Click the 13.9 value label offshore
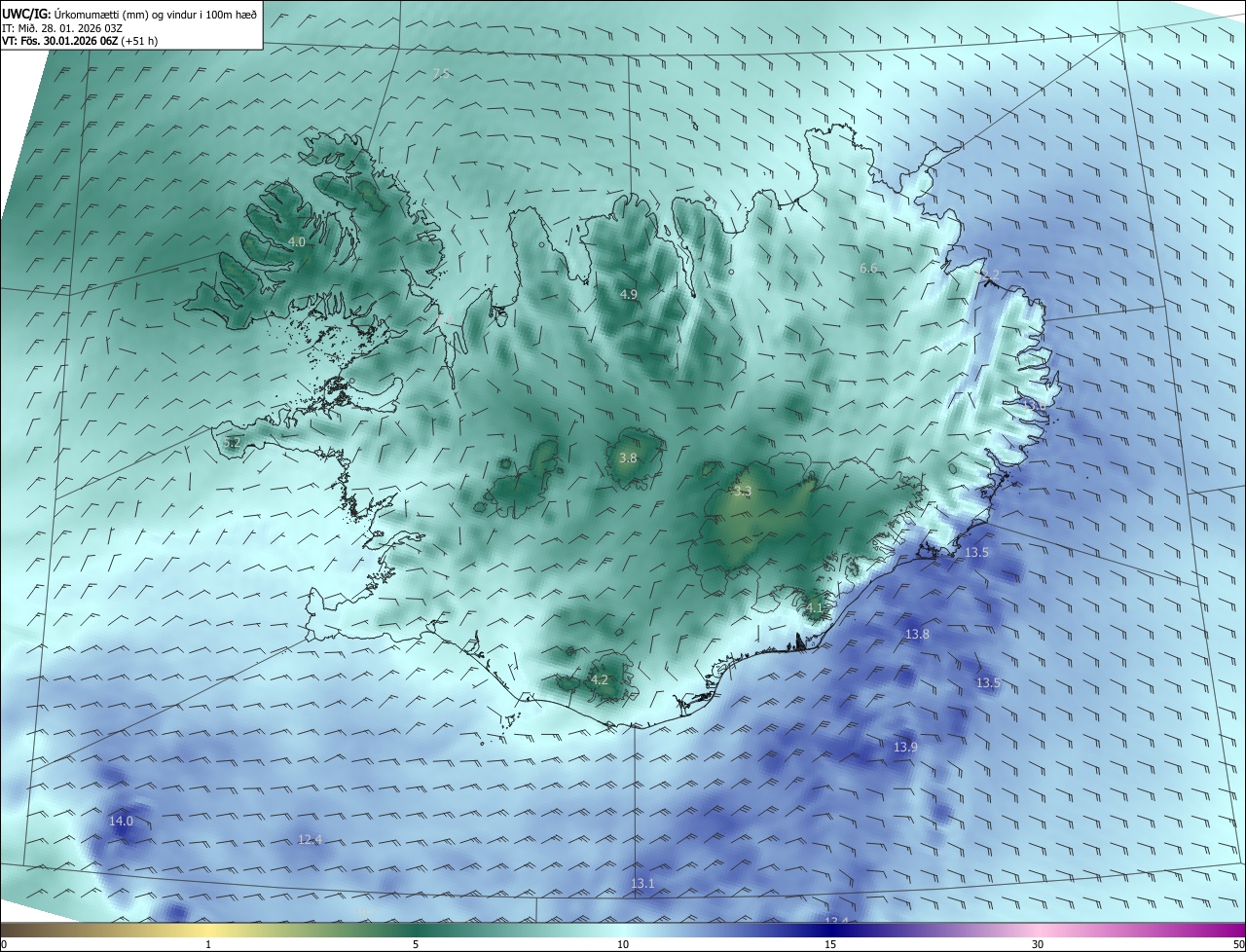This screenshot has width=1246, height=952. coord(905,747)
